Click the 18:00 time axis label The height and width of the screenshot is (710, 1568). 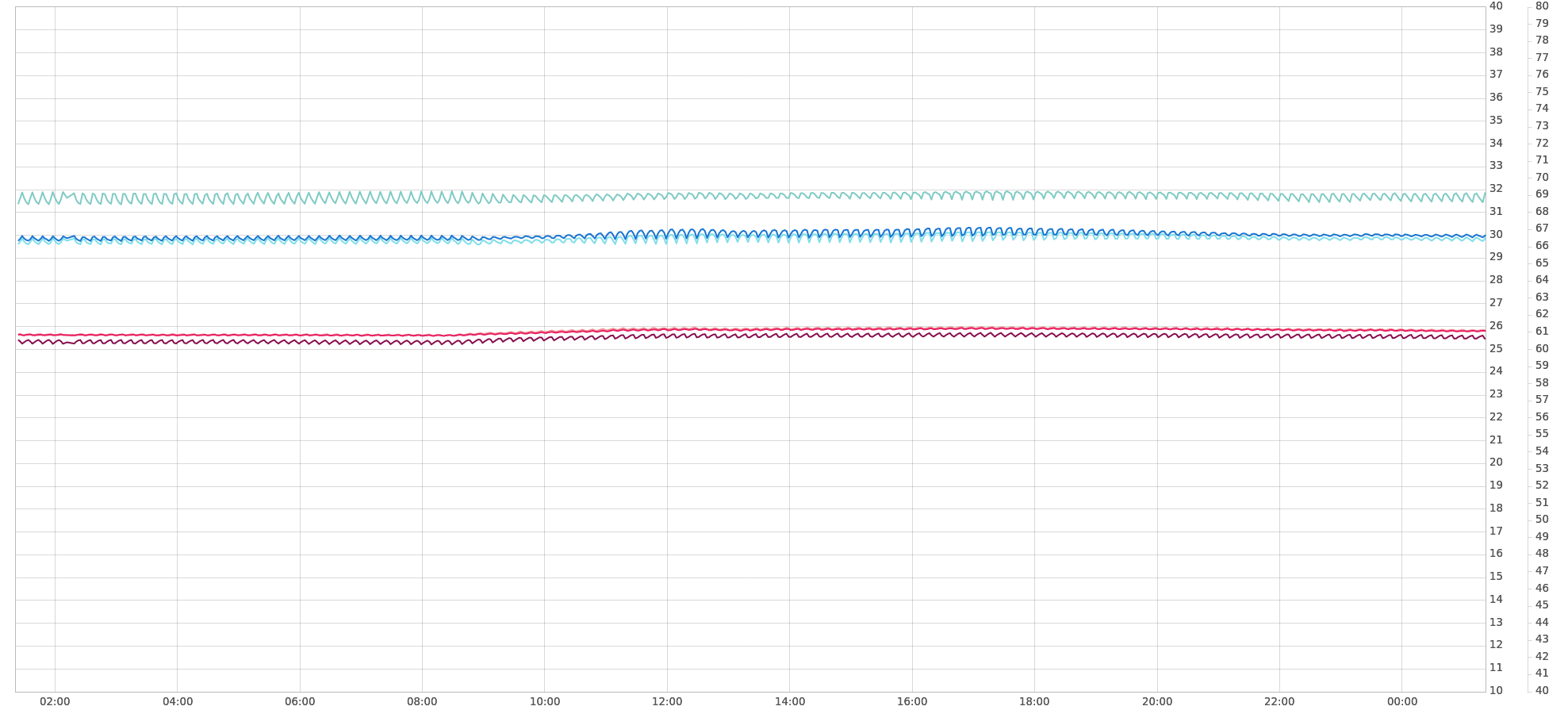coord(1034,701)
